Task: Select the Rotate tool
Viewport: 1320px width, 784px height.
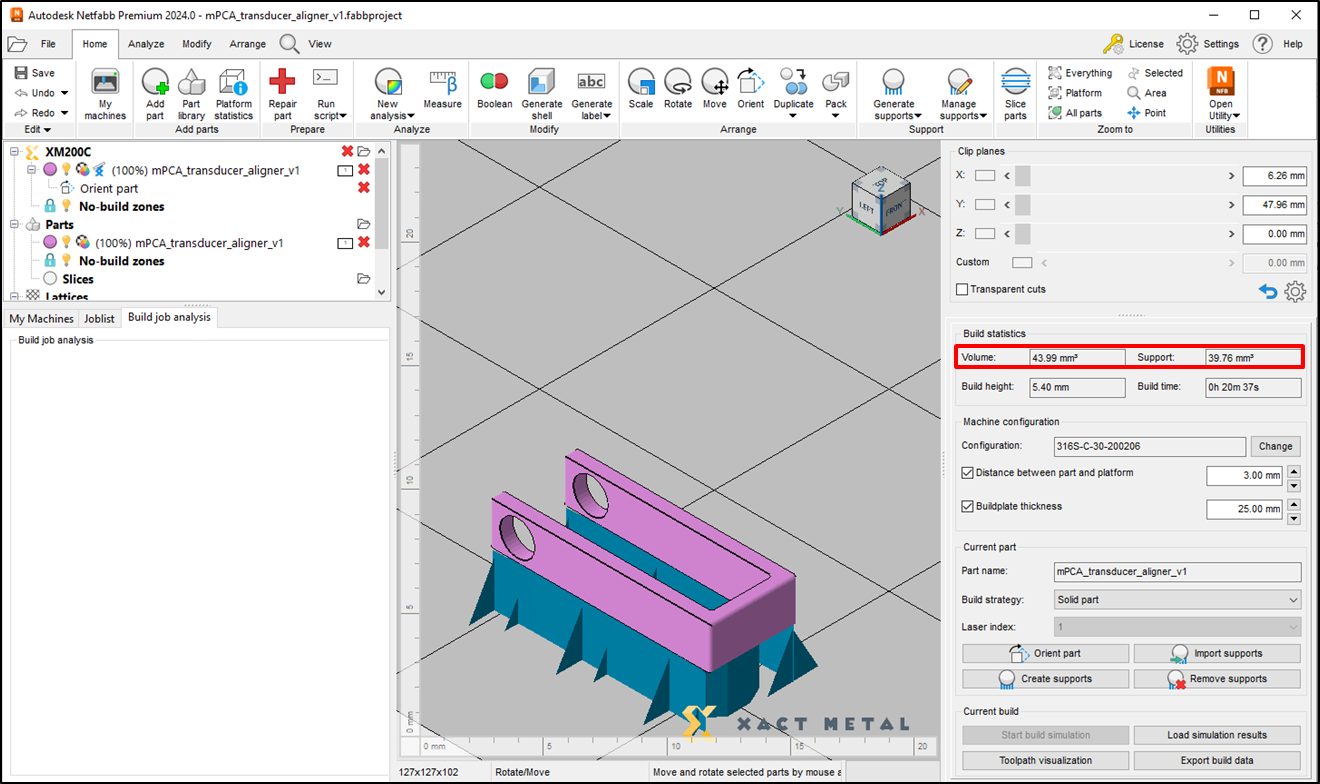Action: point(678,89)
